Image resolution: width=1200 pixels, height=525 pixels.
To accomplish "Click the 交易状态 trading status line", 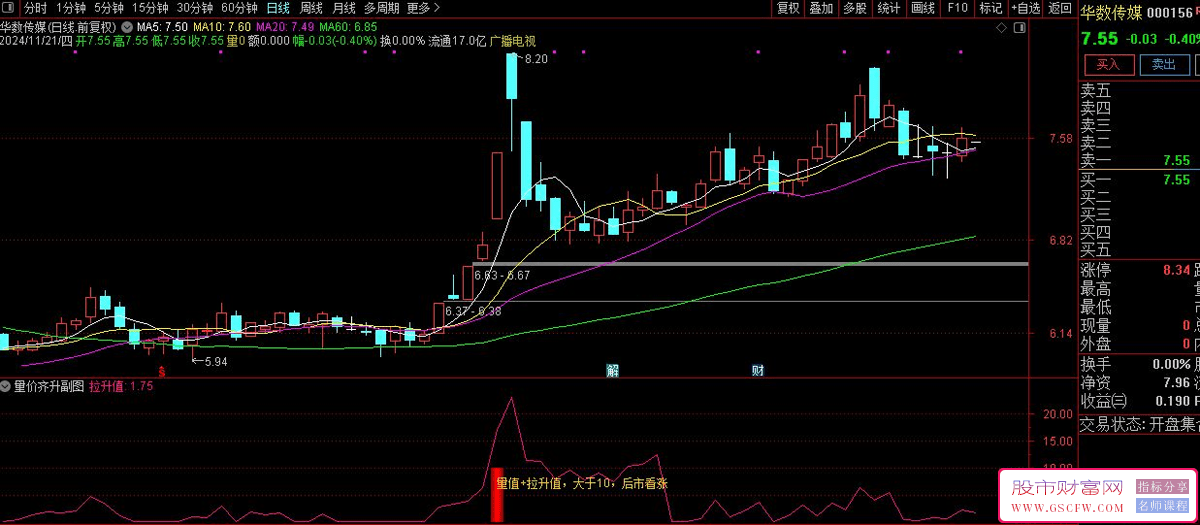I will coord(1139,423).
